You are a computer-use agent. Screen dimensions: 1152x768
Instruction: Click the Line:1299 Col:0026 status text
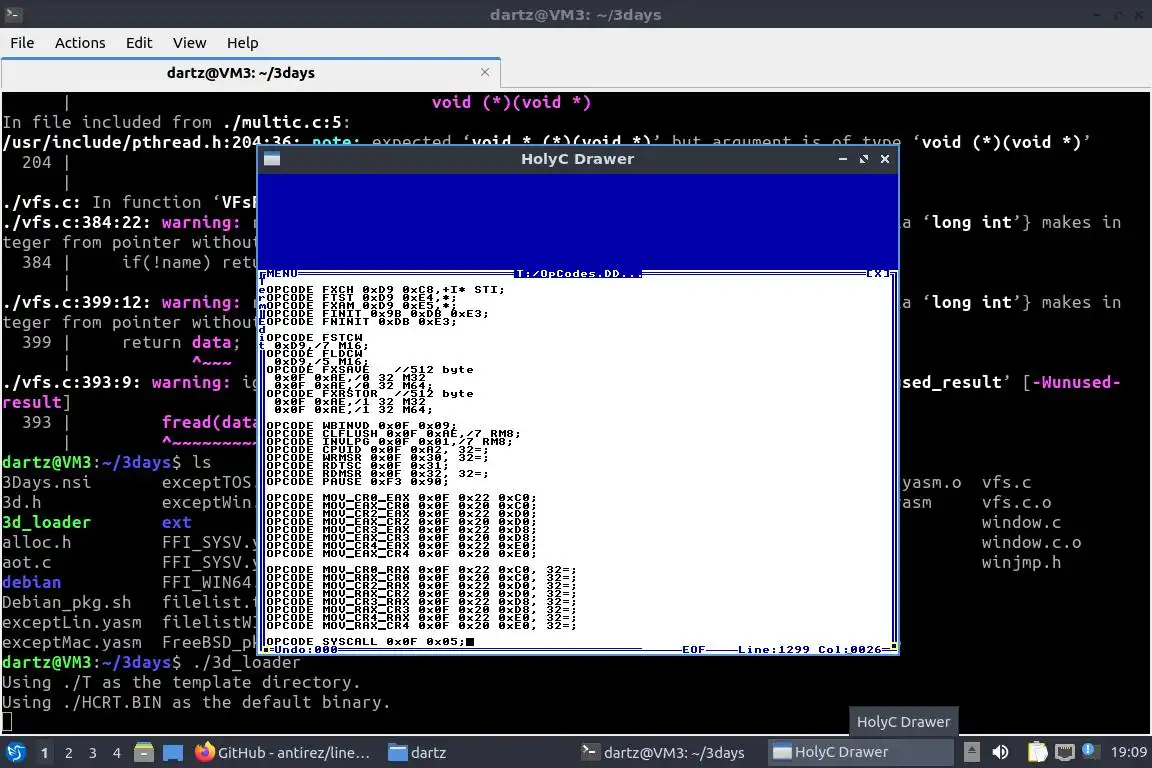coord(809,650)
